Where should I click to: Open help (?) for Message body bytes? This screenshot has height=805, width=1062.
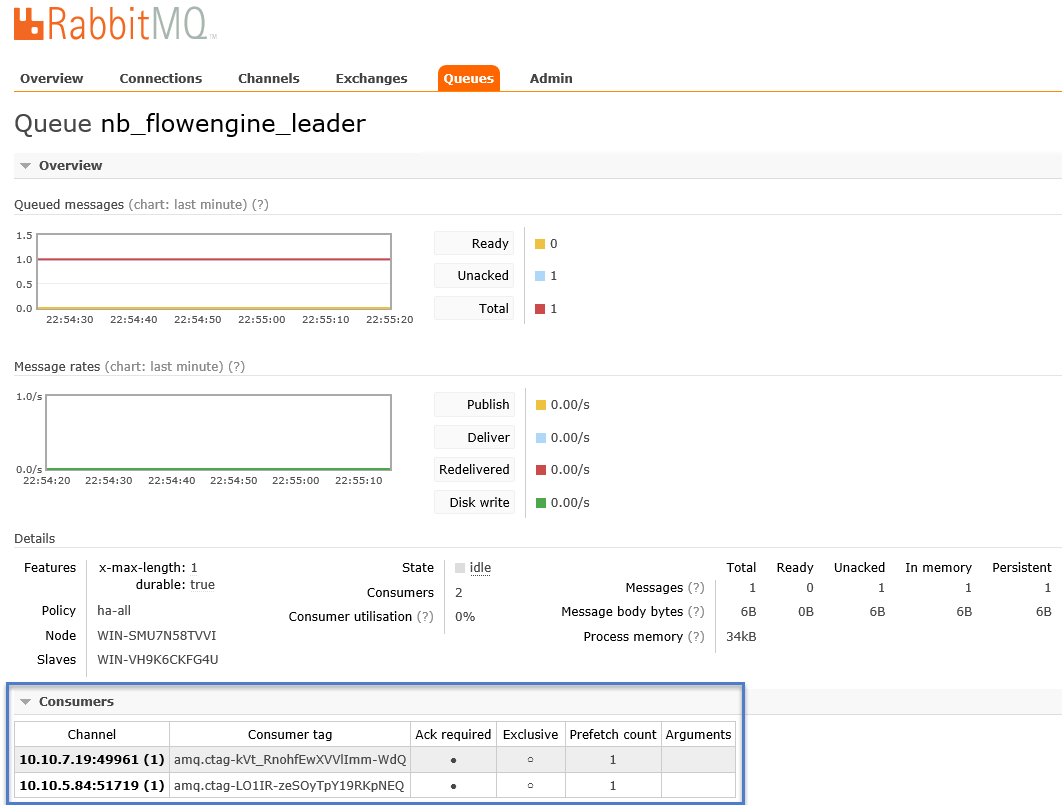pos(696,612)
